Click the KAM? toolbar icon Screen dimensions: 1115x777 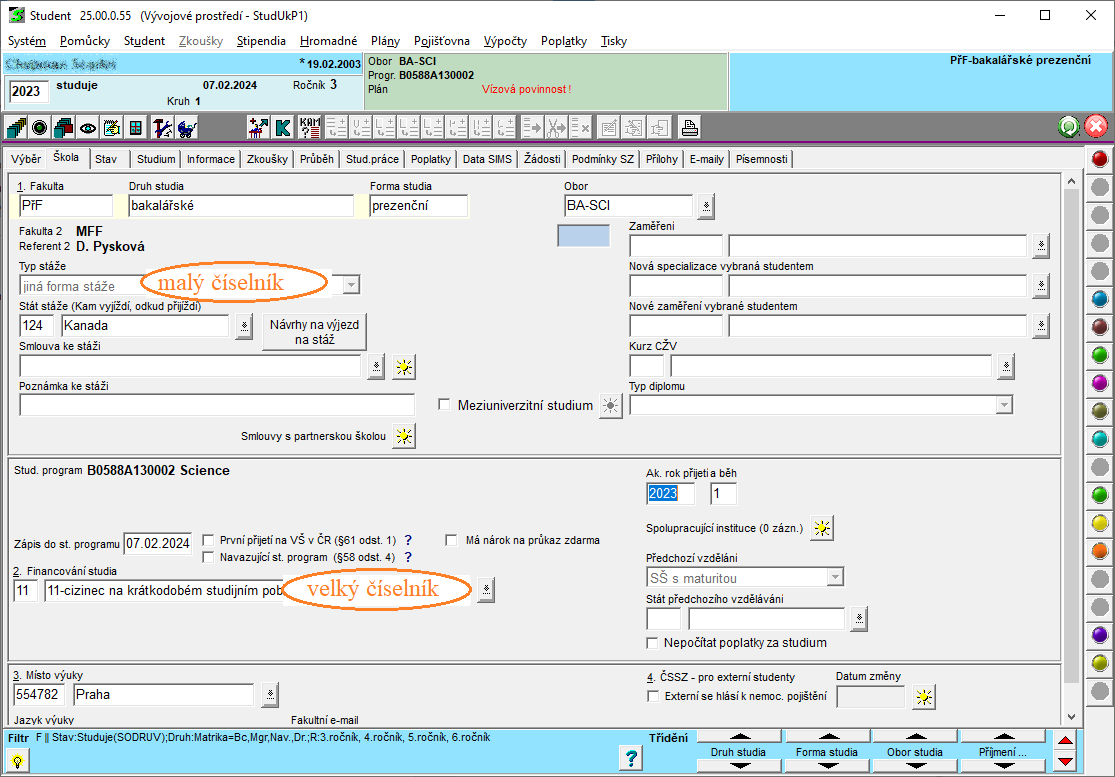point(310,128)
